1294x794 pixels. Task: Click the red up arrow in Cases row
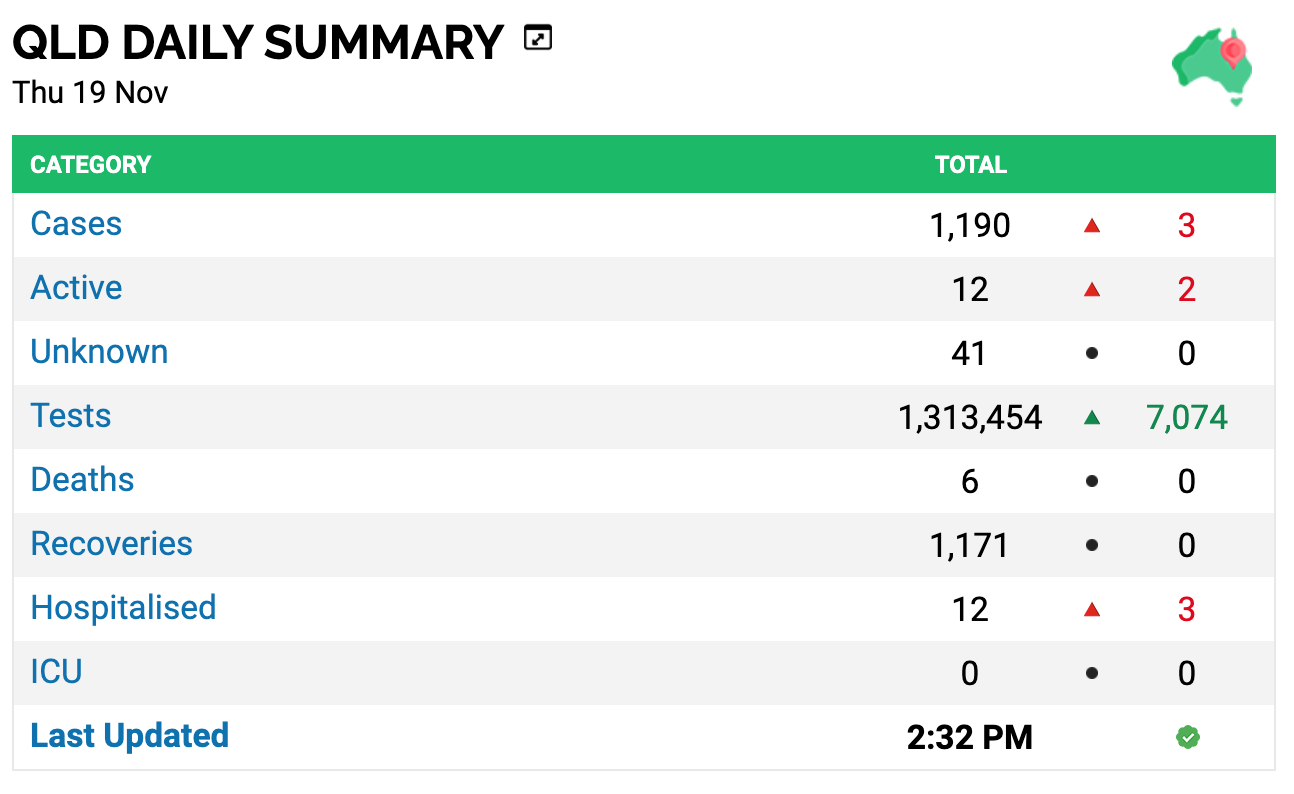[x=1092, y=226]
